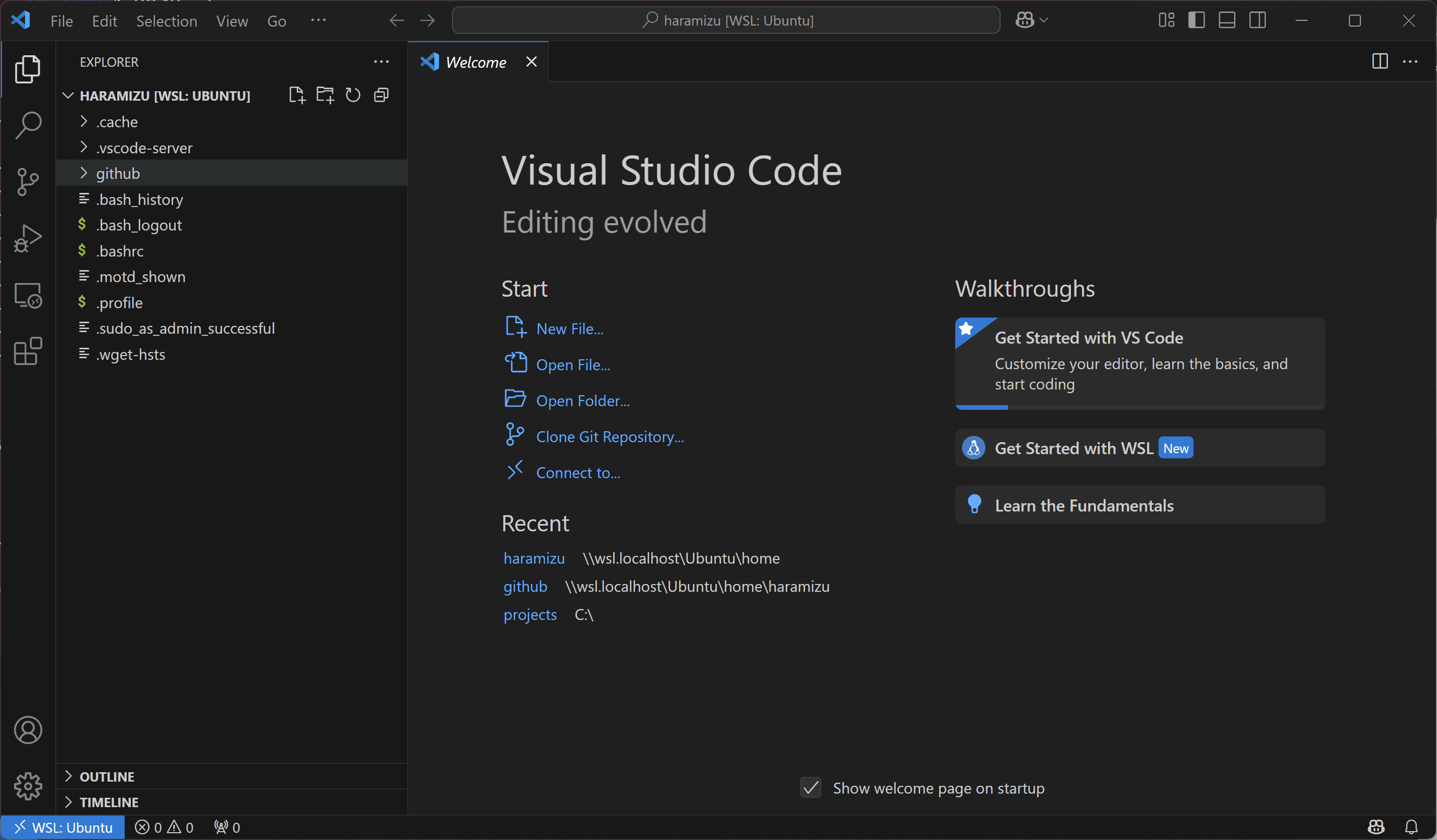Viewport: 1437px width, 840px height.
Task: Expand the TIMELINE section
Action: tap(108, 802)
